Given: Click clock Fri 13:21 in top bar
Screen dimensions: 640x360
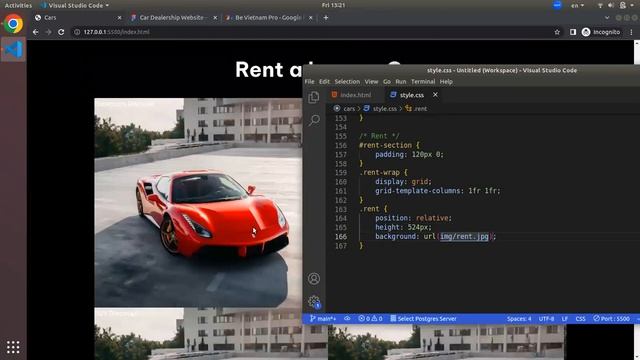Looking at the screenshot, I should [333, 5].
